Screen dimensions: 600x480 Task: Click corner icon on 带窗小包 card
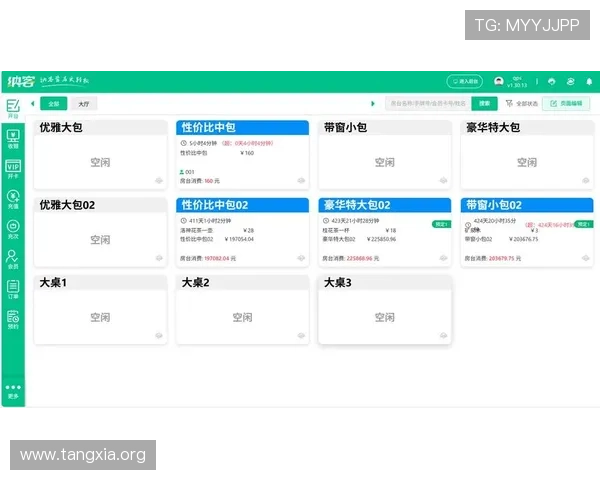[443, 180]
